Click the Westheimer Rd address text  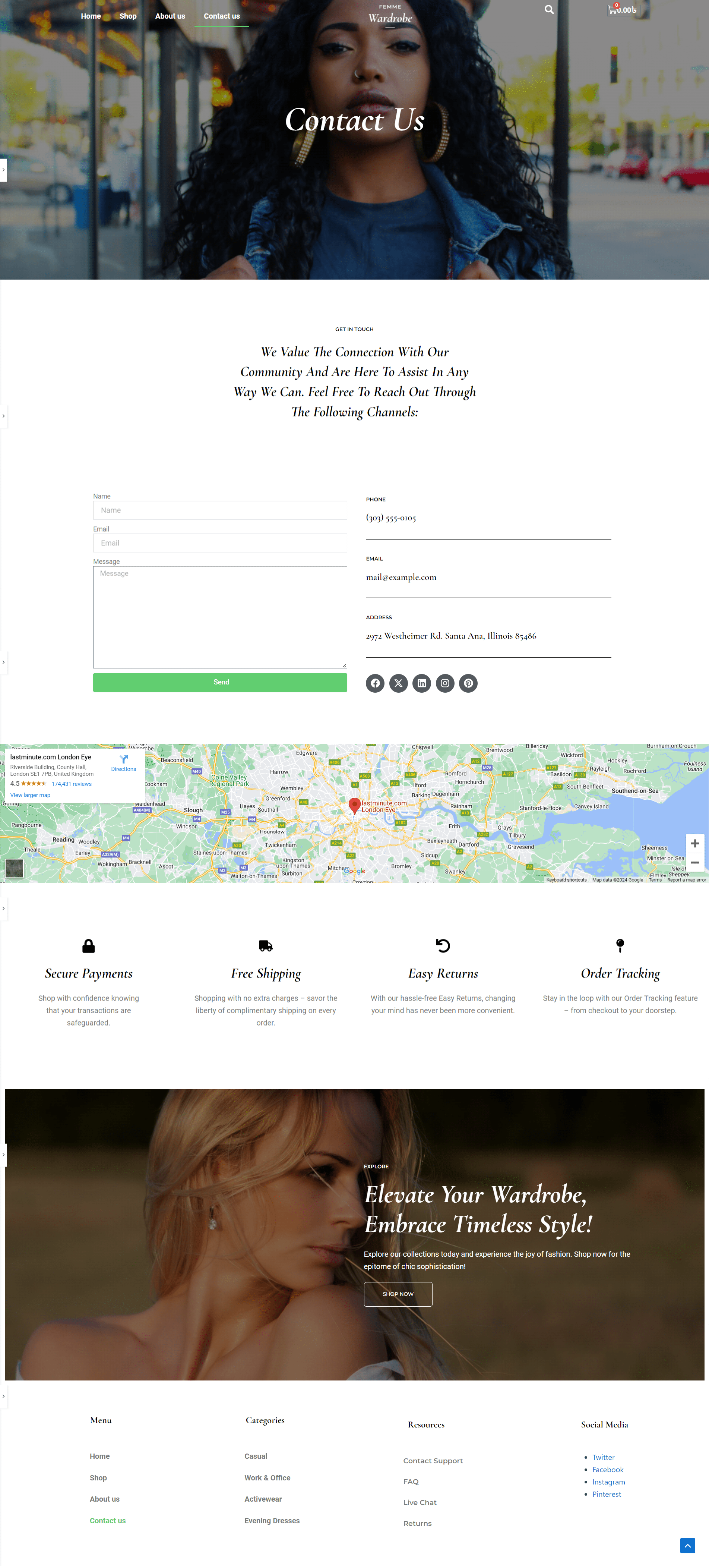click(451, 636)
